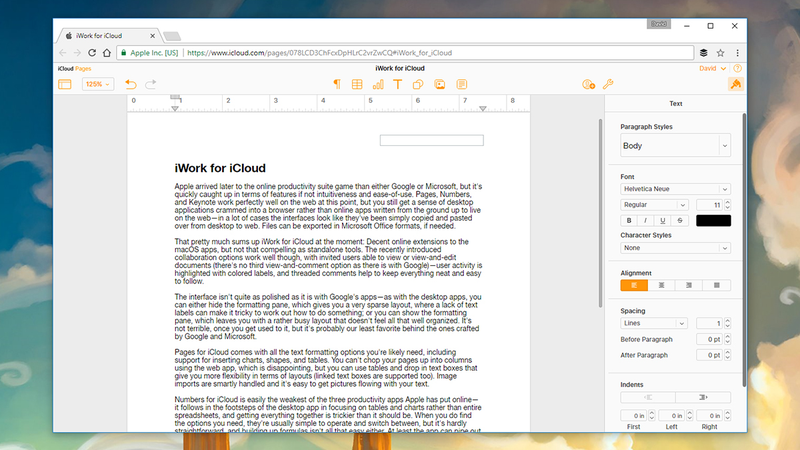Insert a chart using the bar chart icon

point(378,84)
